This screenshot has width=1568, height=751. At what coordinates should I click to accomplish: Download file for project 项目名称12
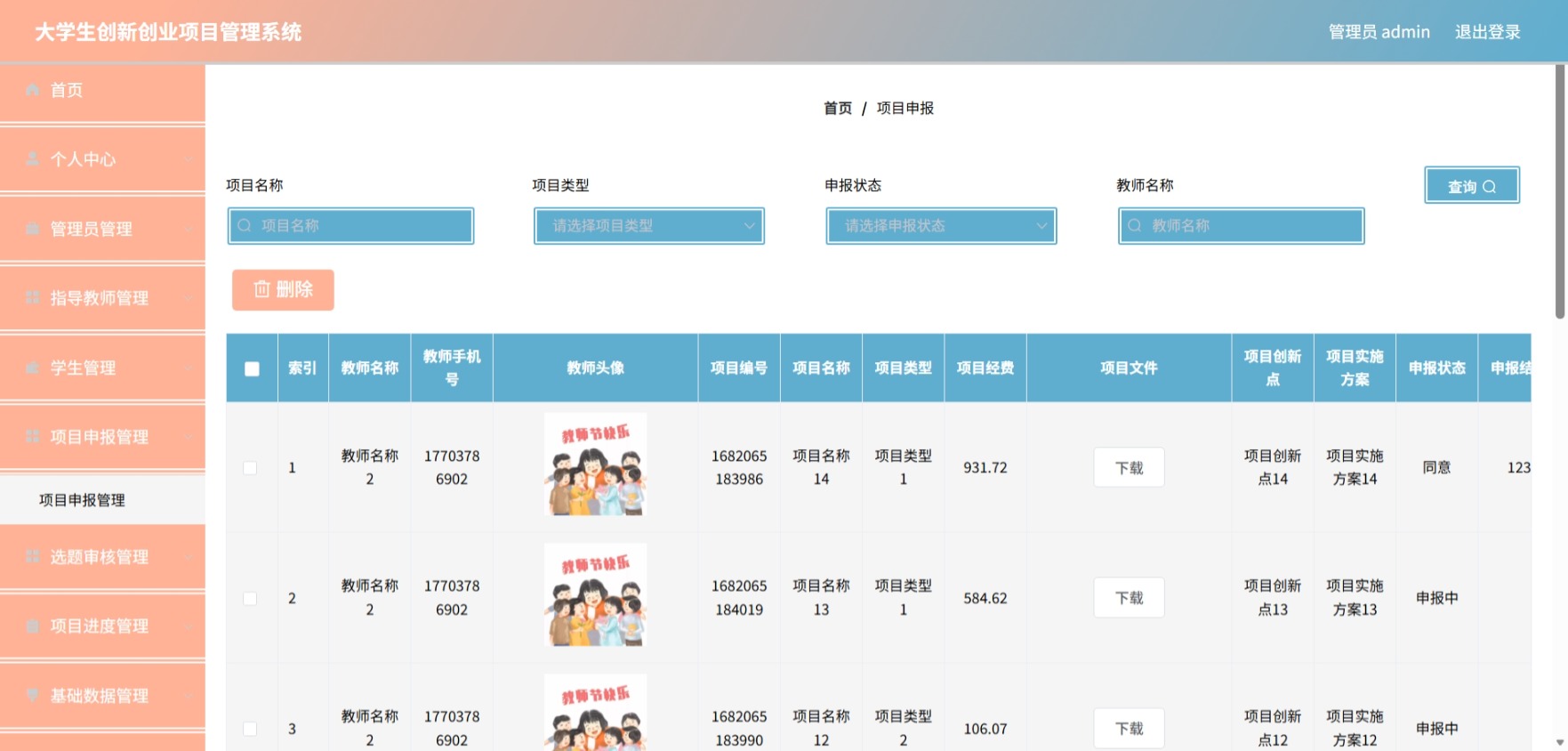click(1129, 729)
